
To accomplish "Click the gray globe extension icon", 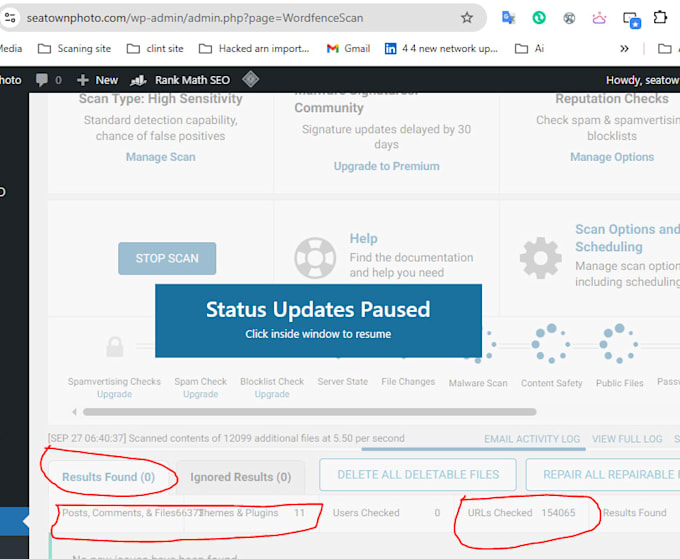I will point(569,18).
